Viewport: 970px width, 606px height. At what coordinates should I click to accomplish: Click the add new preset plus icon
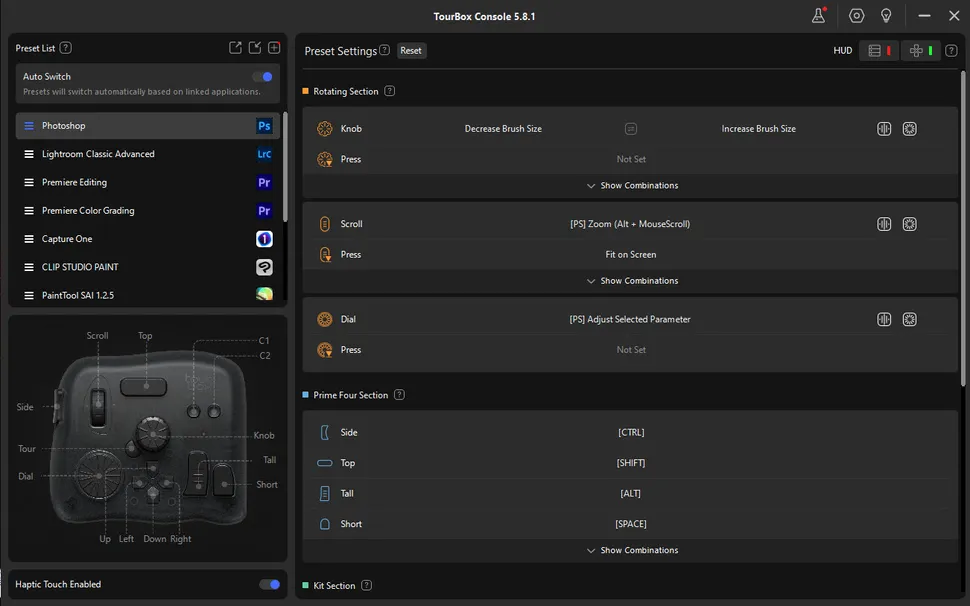coord(274,48)
